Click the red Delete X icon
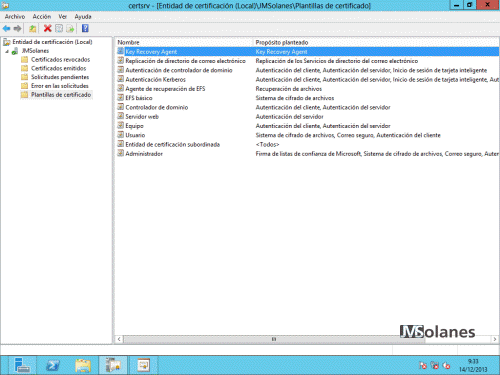Viewport: 500px width, 375px height. 48,29
